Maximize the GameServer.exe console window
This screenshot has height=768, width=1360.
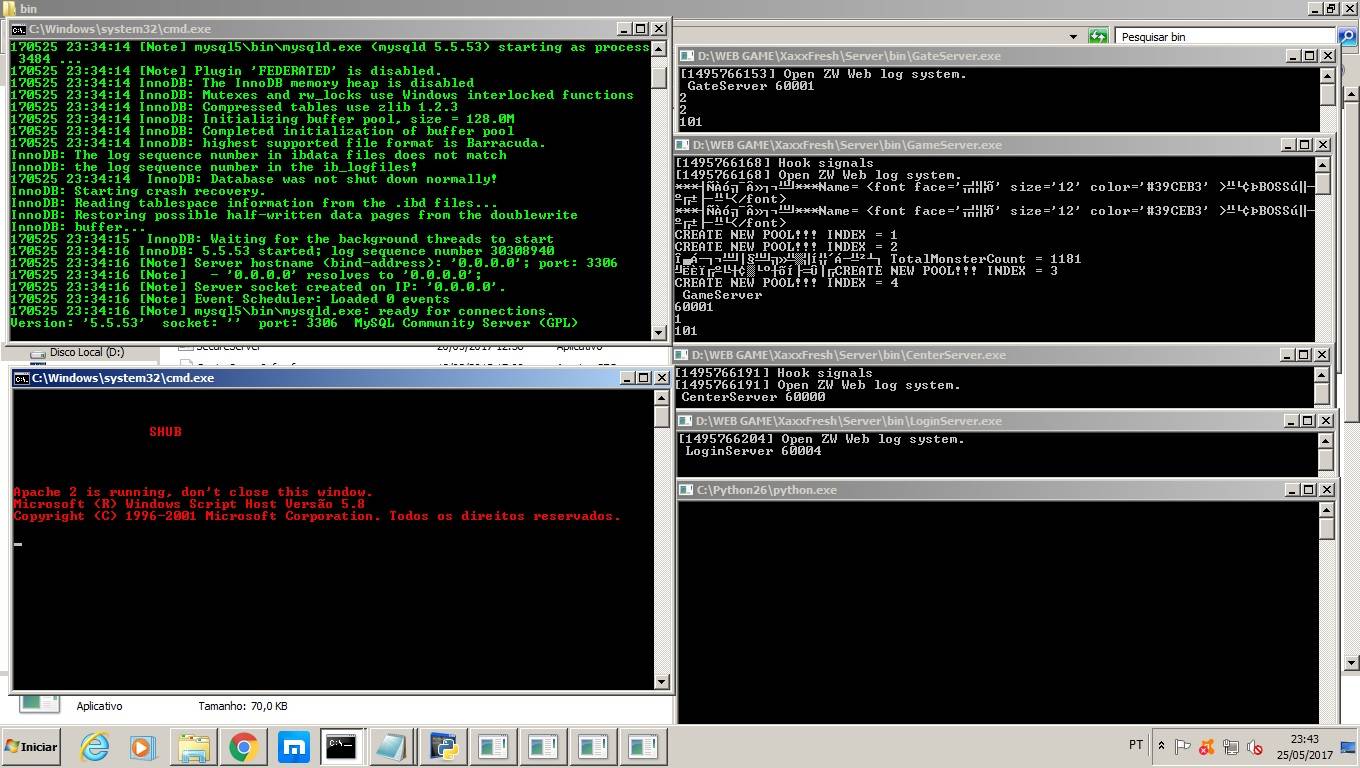point(1304,145)
